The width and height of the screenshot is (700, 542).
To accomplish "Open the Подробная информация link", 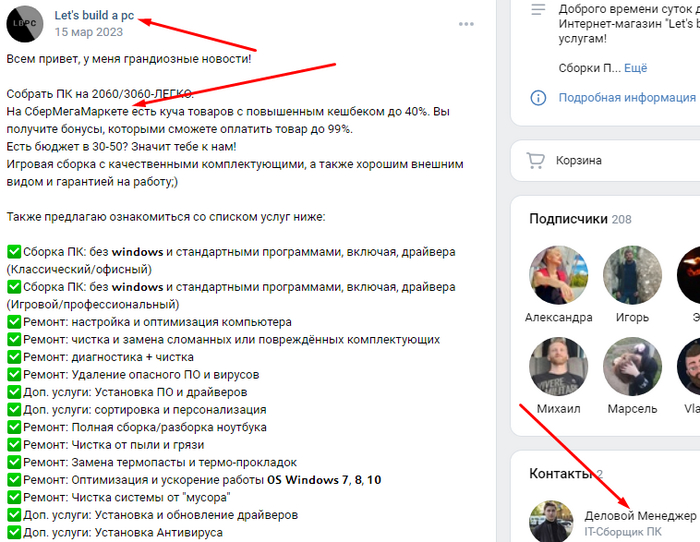I will tap(627, 97).
